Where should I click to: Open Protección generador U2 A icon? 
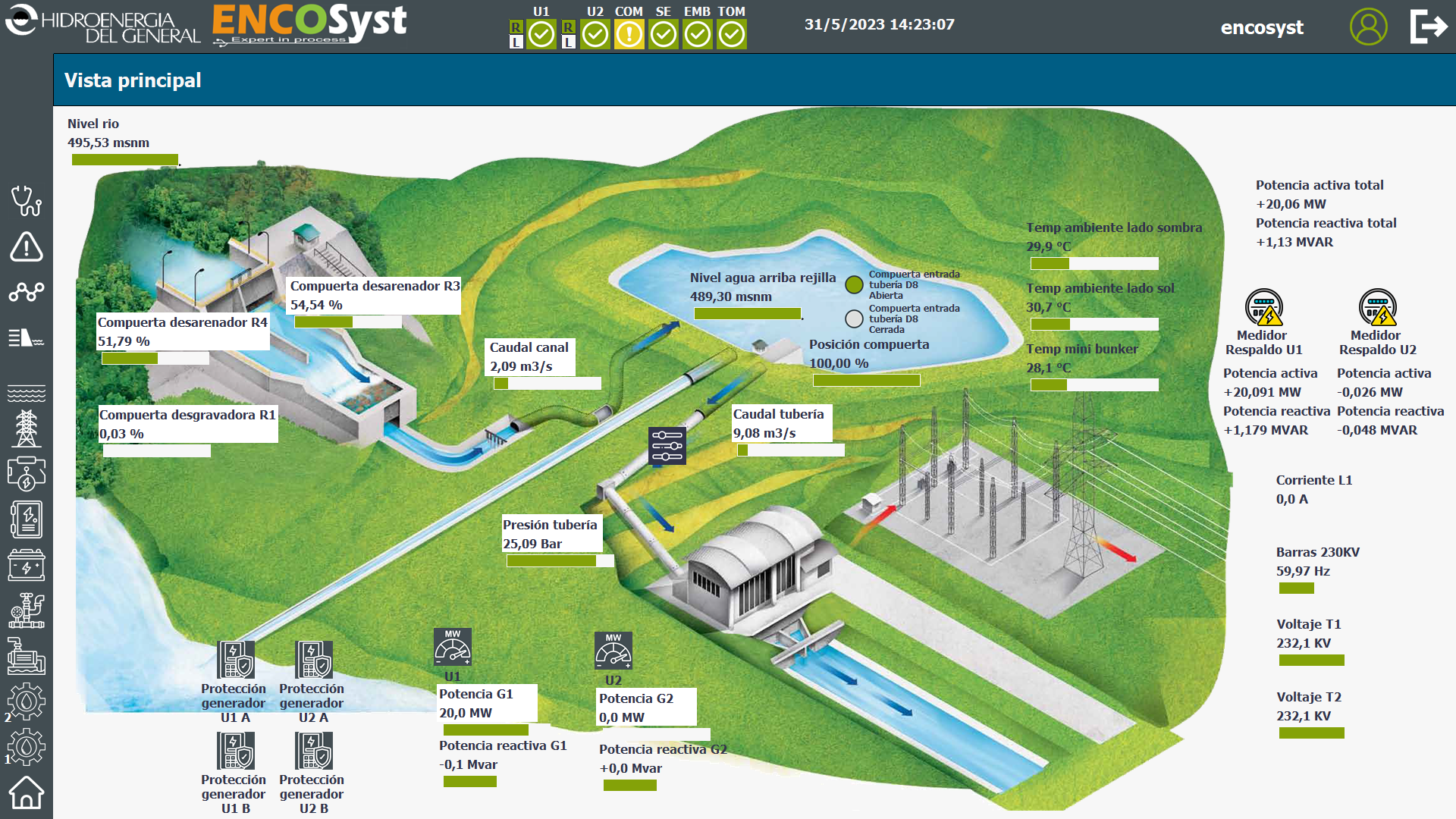(313, 660)
